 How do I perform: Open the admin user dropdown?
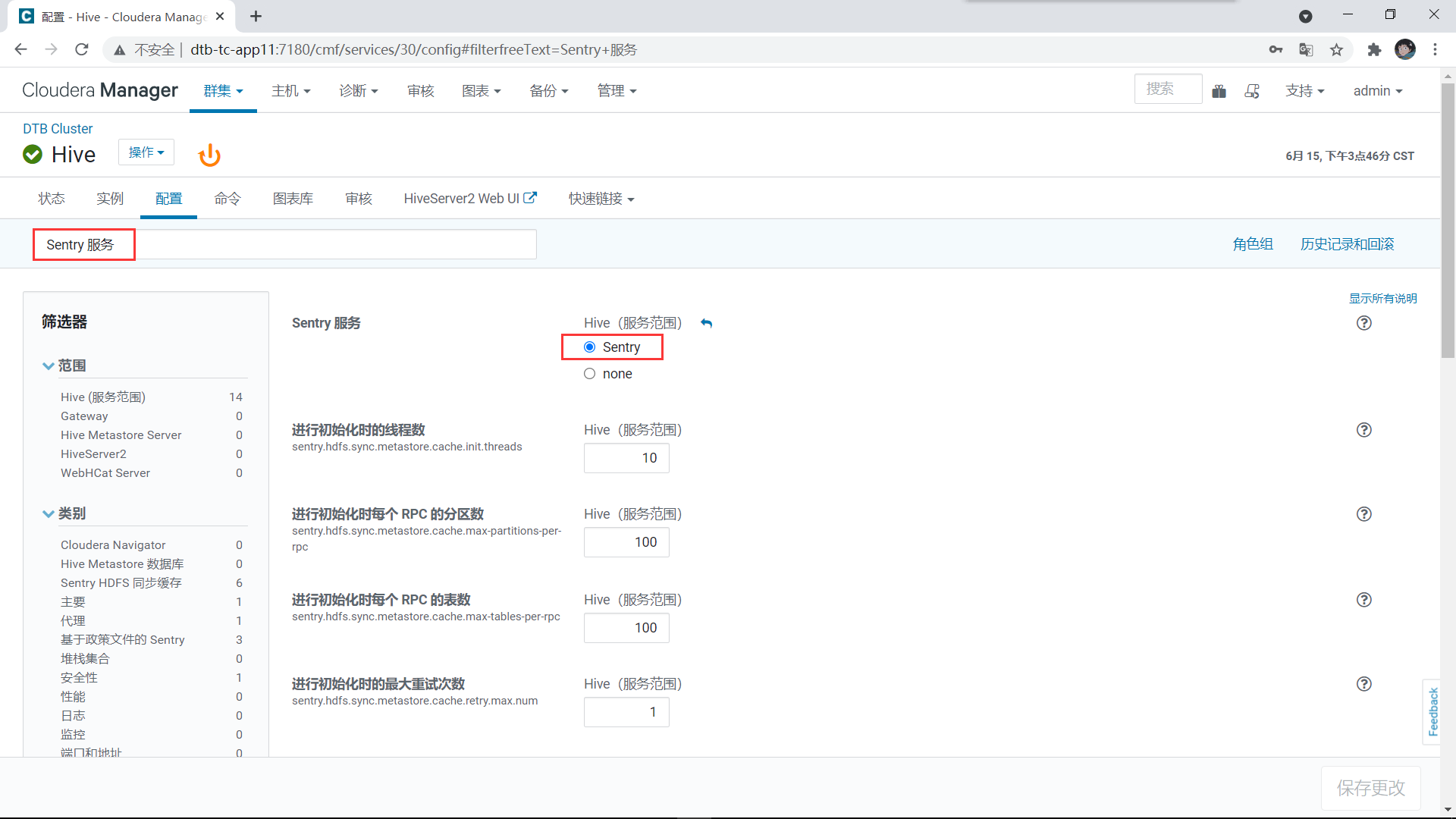[x=1378, y=91]
